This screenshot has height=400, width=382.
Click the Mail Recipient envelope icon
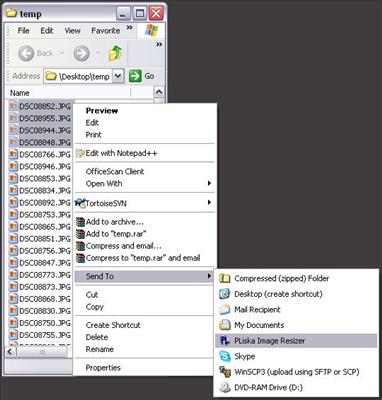225,309
